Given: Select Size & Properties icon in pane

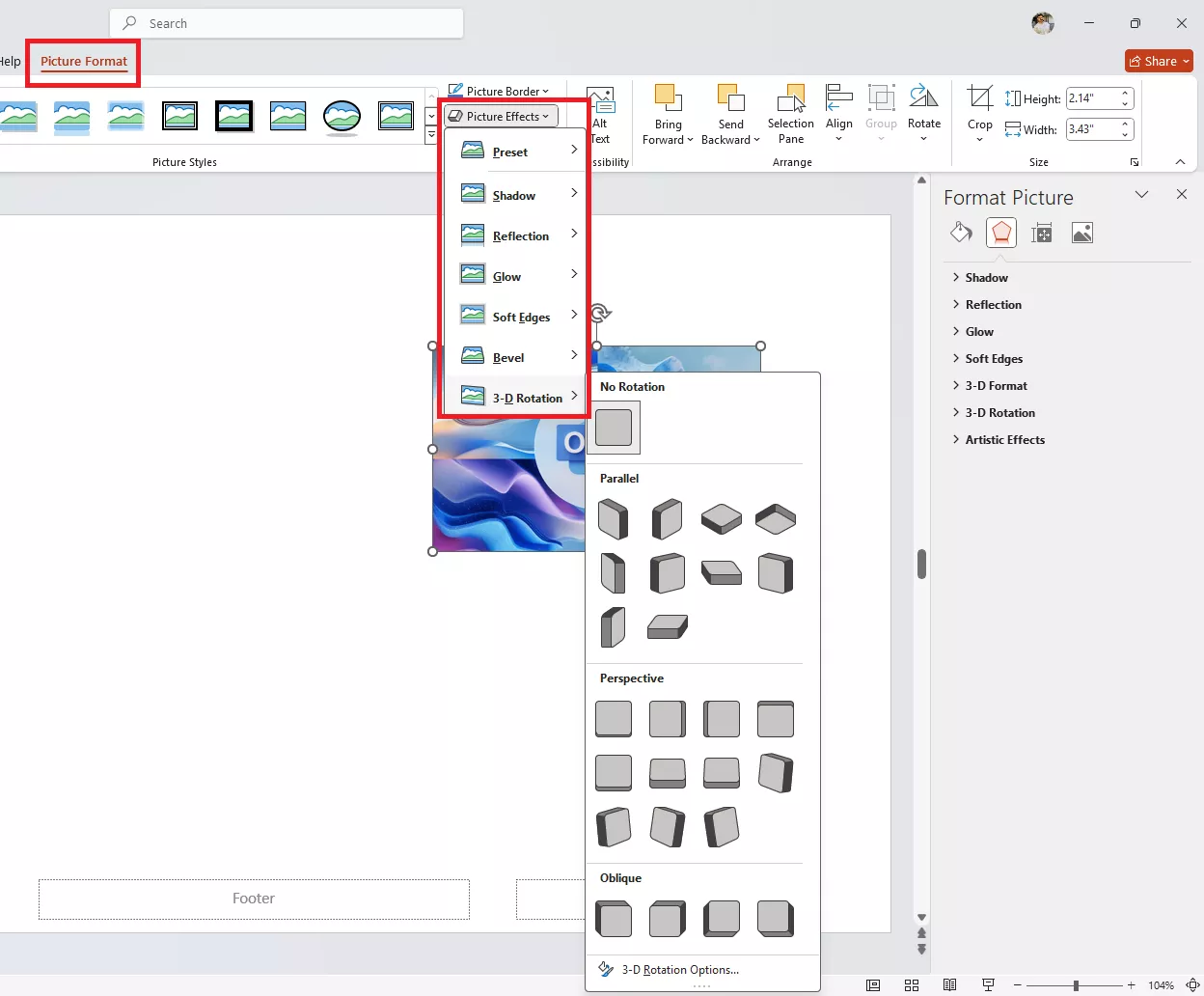Looking at the screenshot, I should click(x=1042, y=233).
